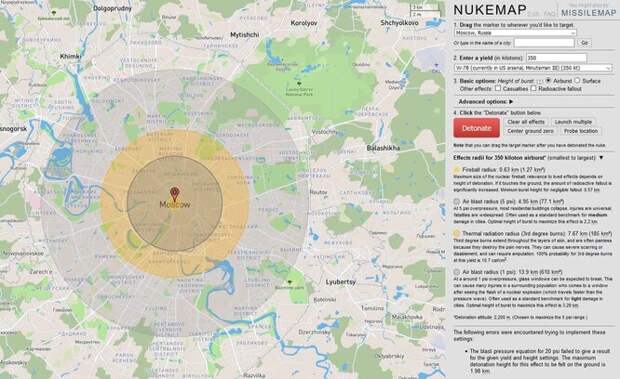Expand the Advanced options section
The width and height of the screenshot is (620, 379).
coord(486,102)
